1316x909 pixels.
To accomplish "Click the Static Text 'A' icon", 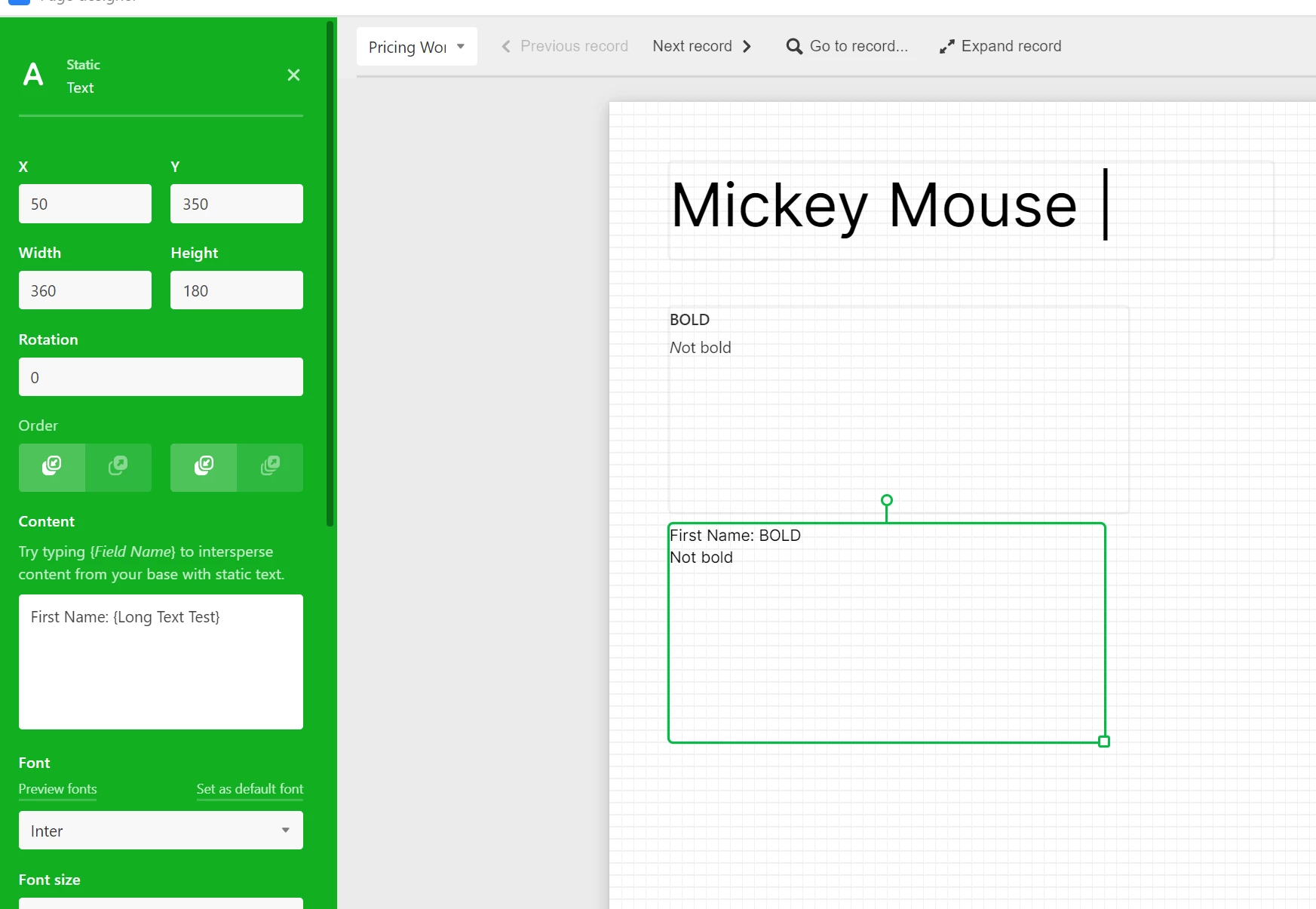I will (33, 75).
